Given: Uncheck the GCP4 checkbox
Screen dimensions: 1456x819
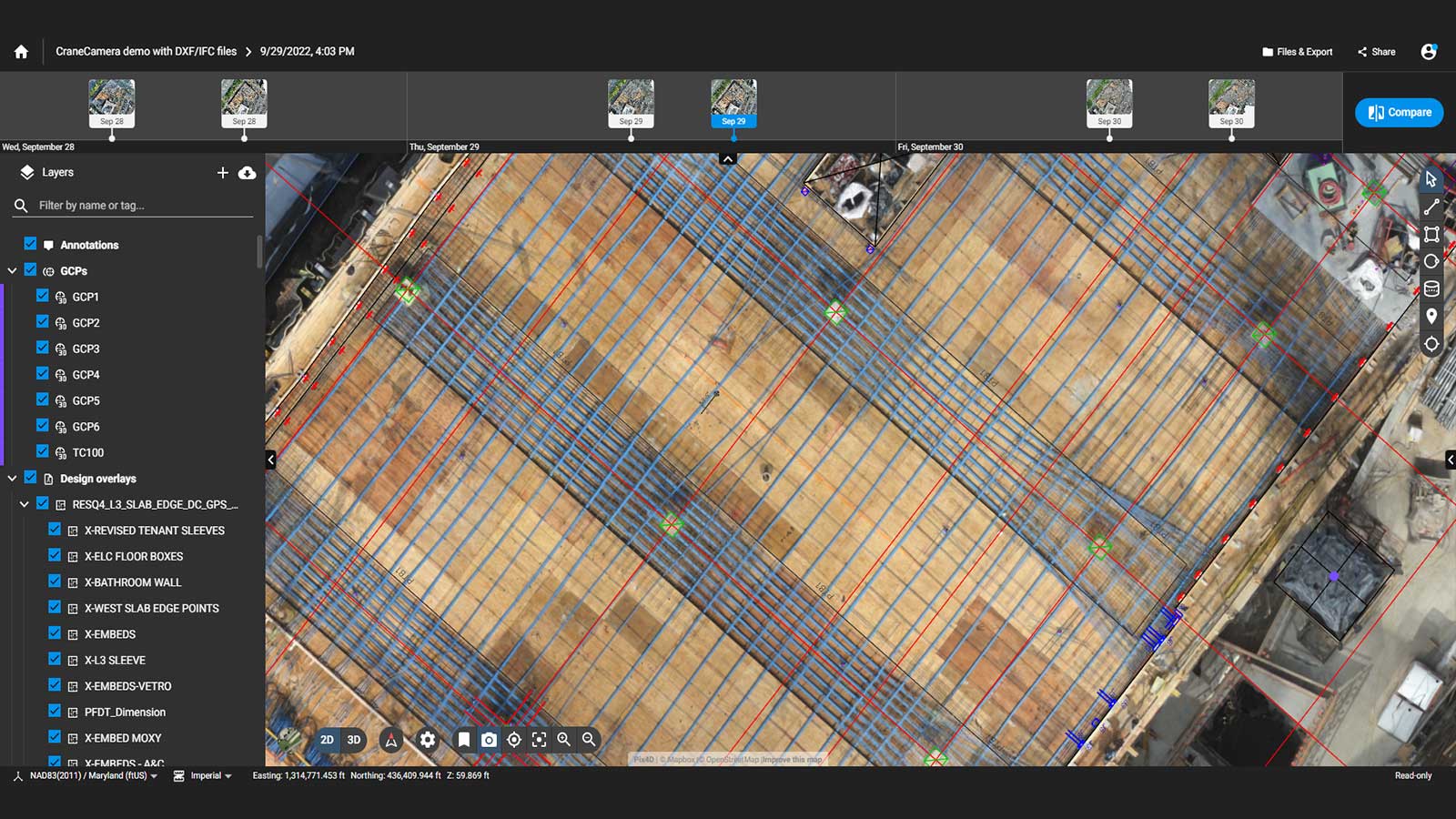Looking at the screenshot, I should [x=42, y=373].
